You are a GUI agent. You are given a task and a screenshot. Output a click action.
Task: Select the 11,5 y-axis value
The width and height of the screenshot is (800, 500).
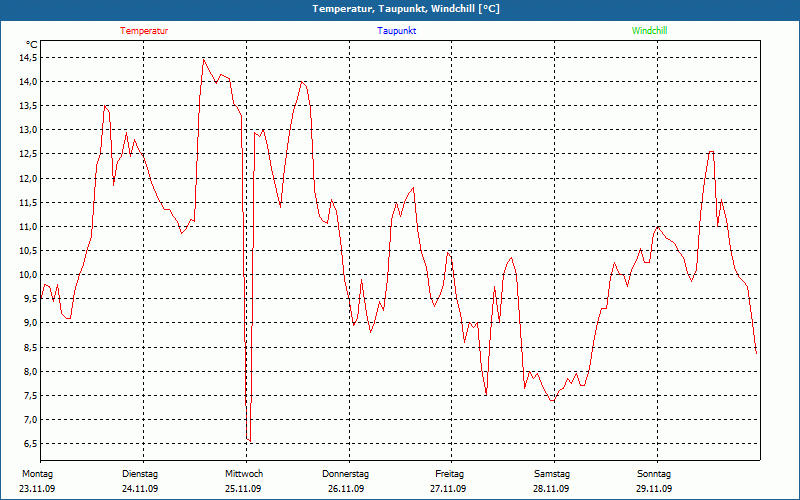pos(28,203)
